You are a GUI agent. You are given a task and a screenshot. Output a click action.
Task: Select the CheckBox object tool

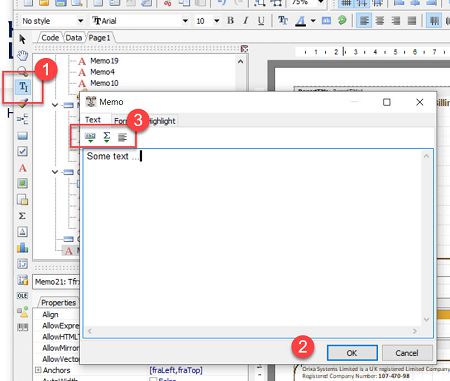(22, 151)
